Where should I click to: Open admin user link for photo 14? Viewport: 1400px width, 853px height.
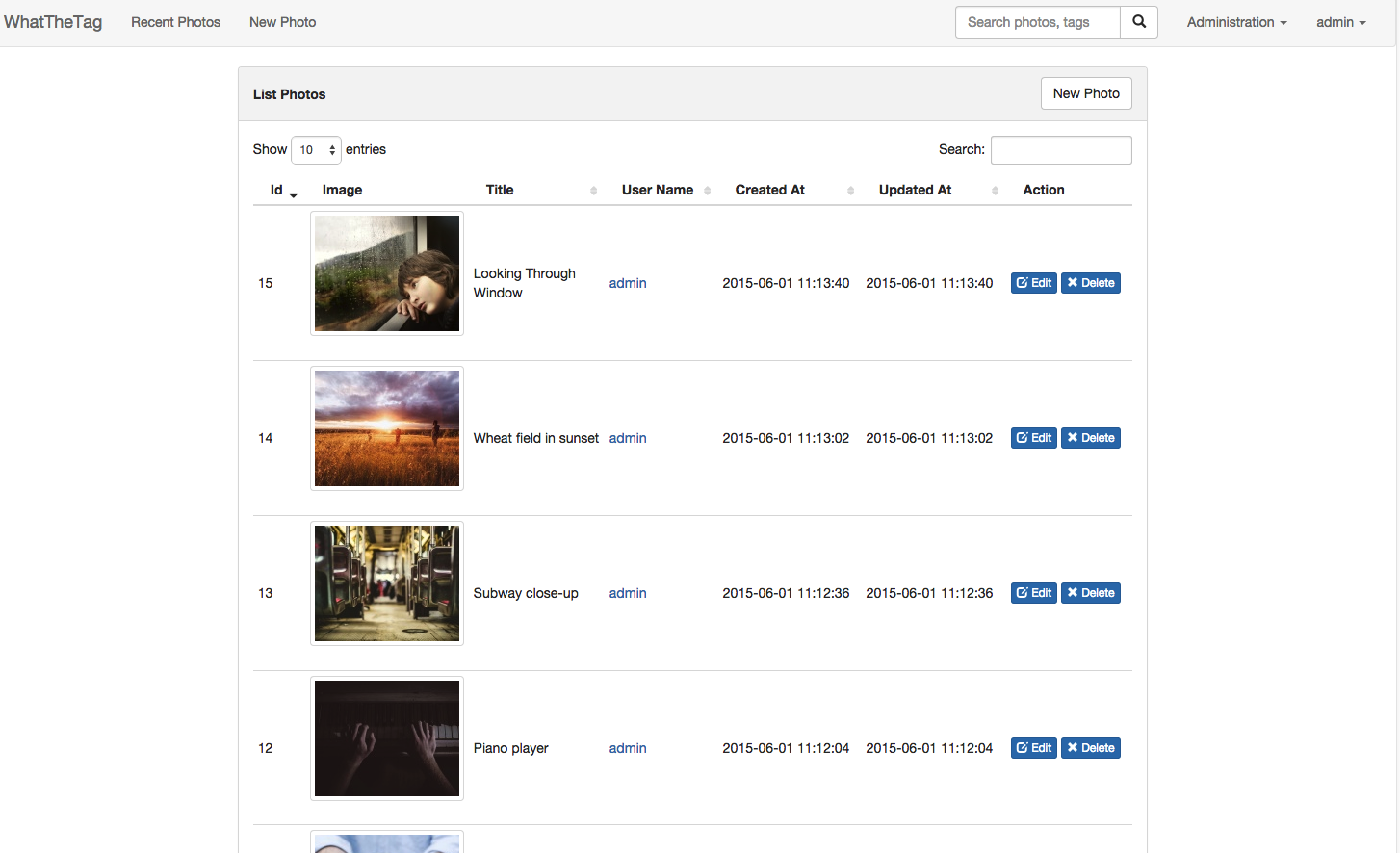(628, 438)
